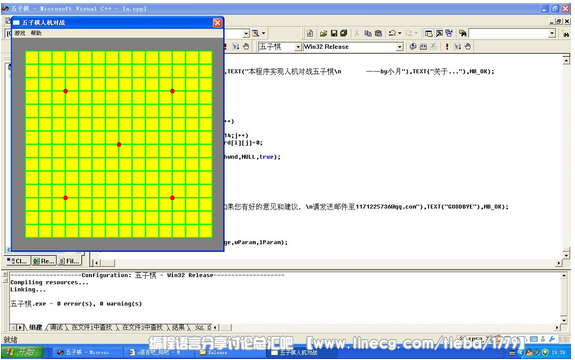Switch to the 调试 output tab
575x360 pixels.
[x=56, y=327]
